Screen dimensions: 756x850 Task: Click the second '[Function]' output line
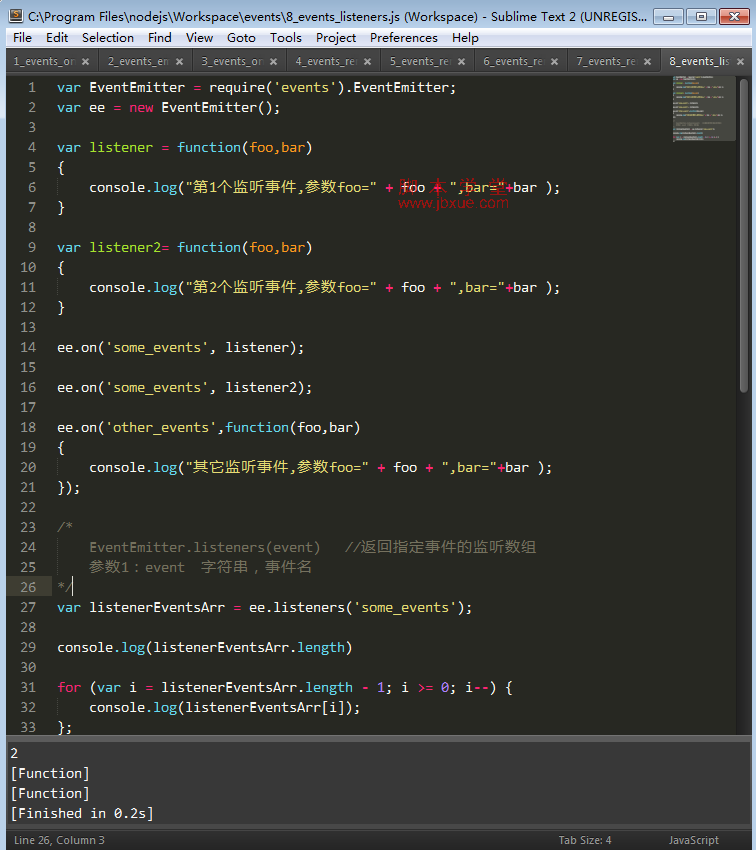[x=50, y=793]
